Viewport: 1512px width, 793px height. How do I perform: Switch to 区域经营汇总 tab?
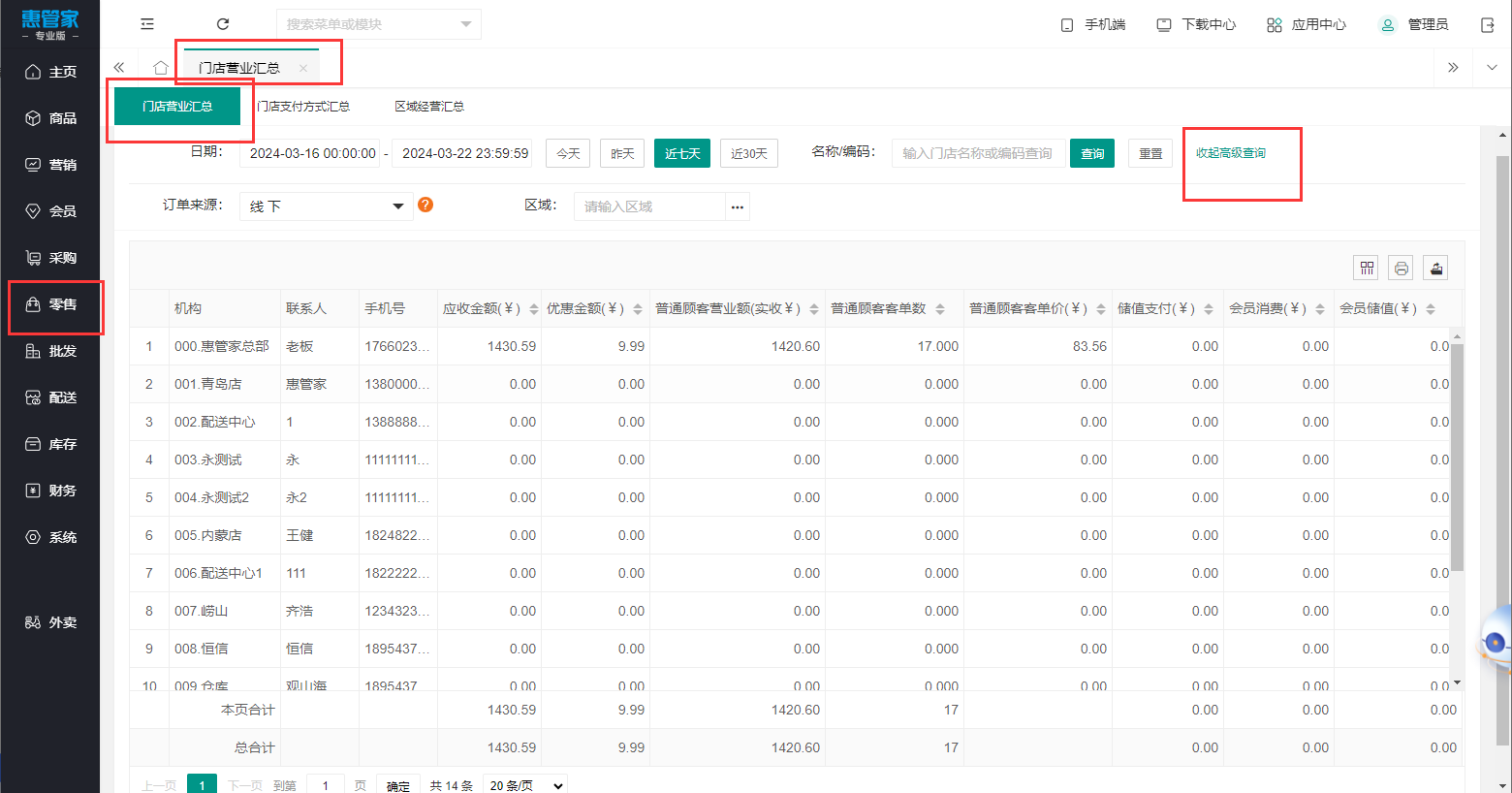[429, 107]
